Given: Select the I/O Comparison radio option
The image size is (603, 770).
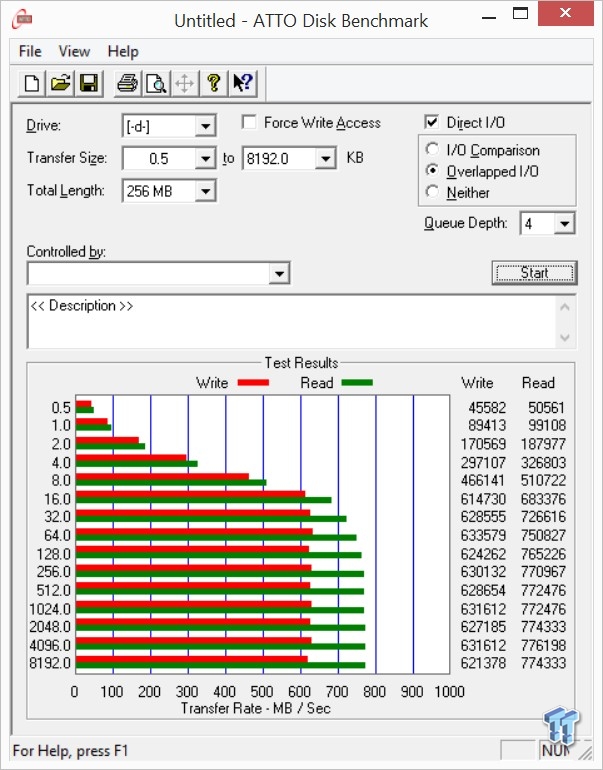Looking at the screenshot, I should [432, 149].
